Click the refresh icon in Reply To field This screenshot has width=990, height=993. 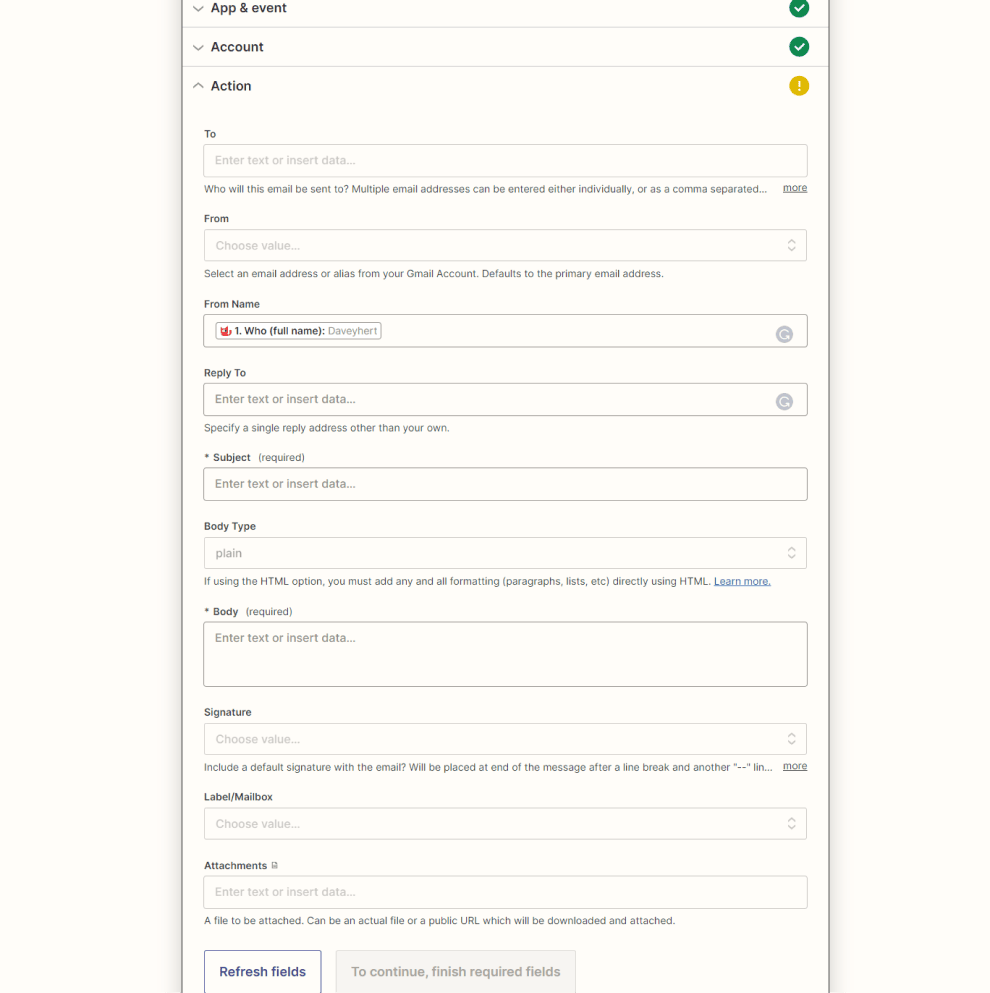(x=784, y=401)
